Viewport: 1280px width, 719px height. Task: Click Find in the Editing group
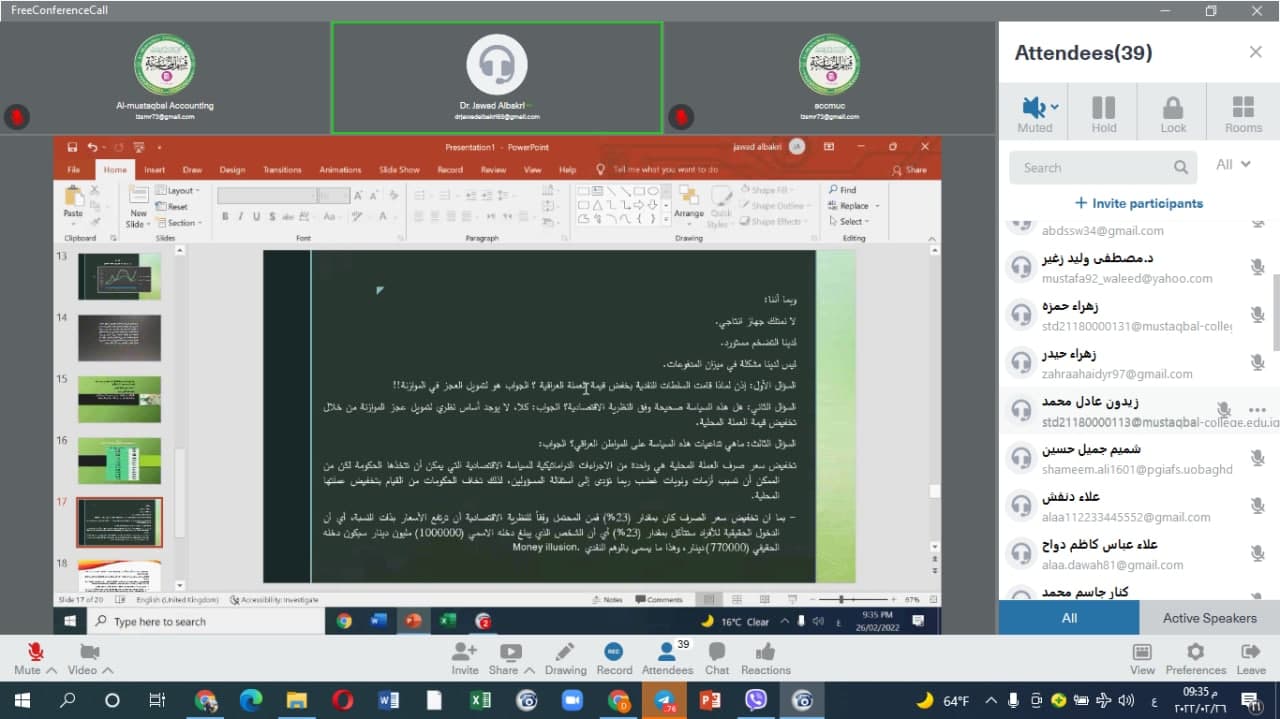tap(842, 189)
